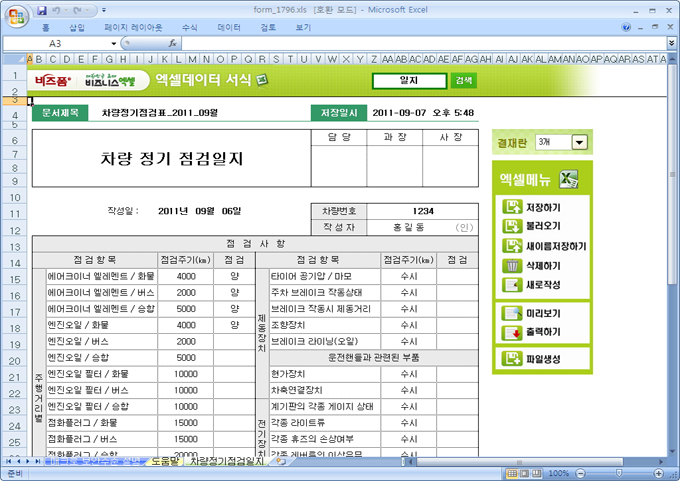Click the 삭제하기 trash icon
The width and height of the screenshot is (680, 481).
pos(512,265)
